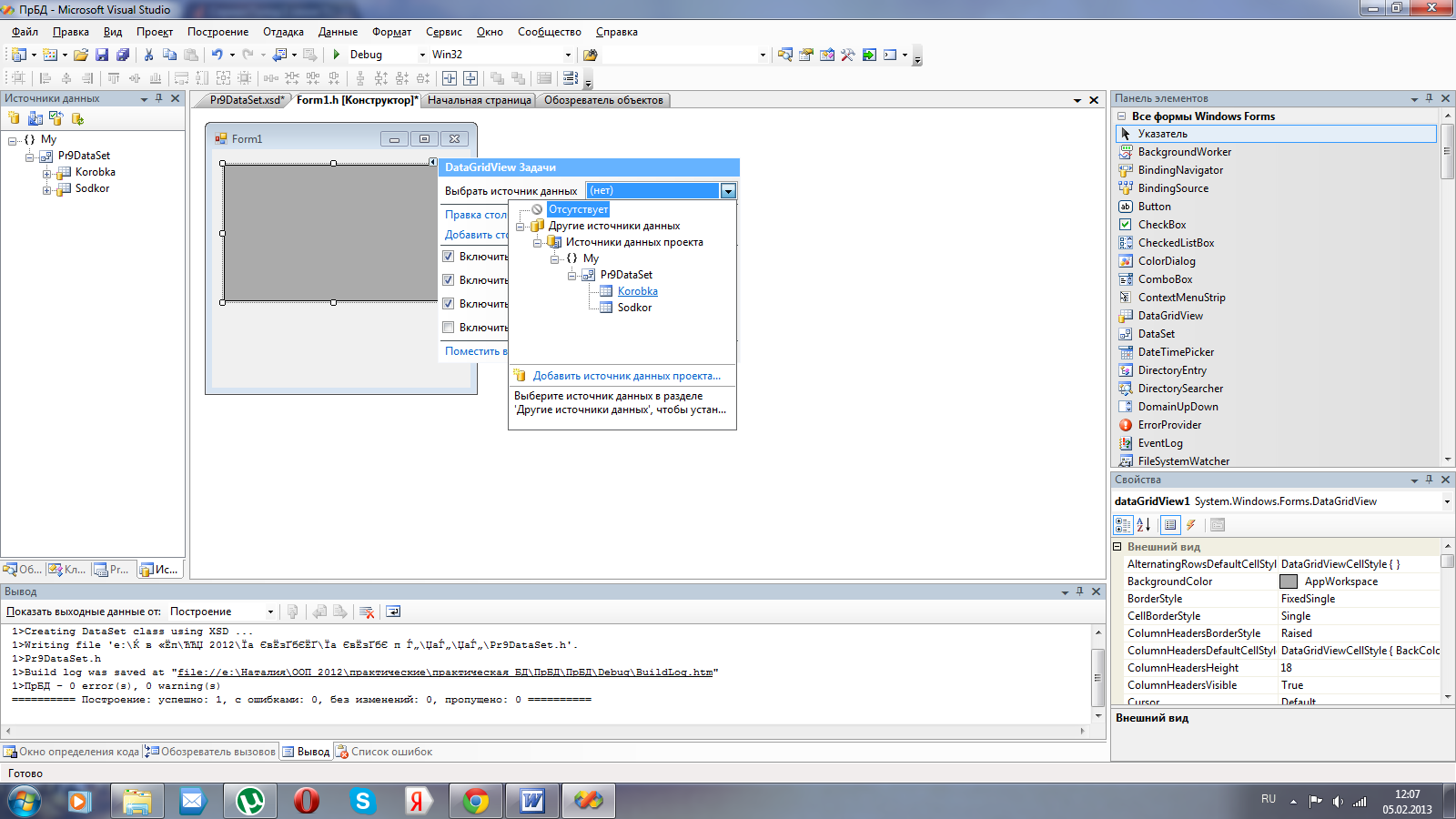
Task: Open Win32 platform dropdown
Action: coord(569,55)
